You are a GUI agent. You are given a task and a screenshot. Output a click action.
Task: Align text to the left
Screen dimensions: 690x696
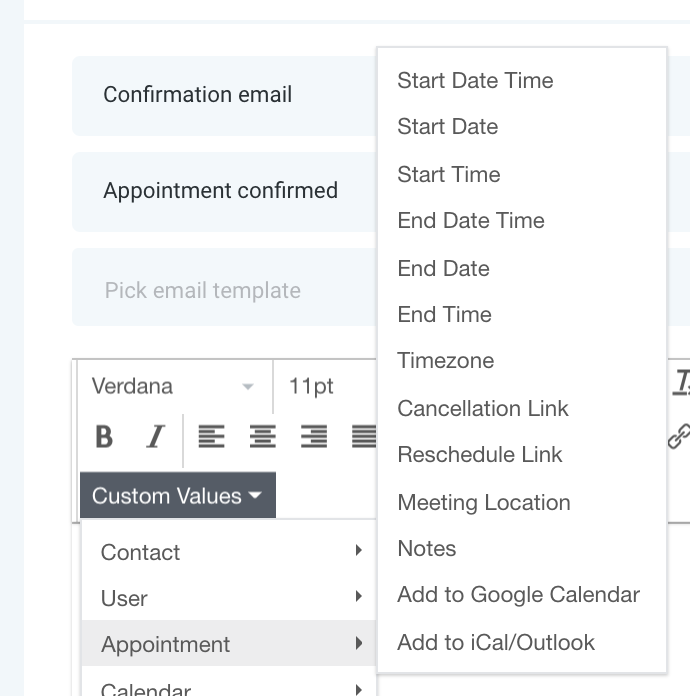click(x=211, y=437)
